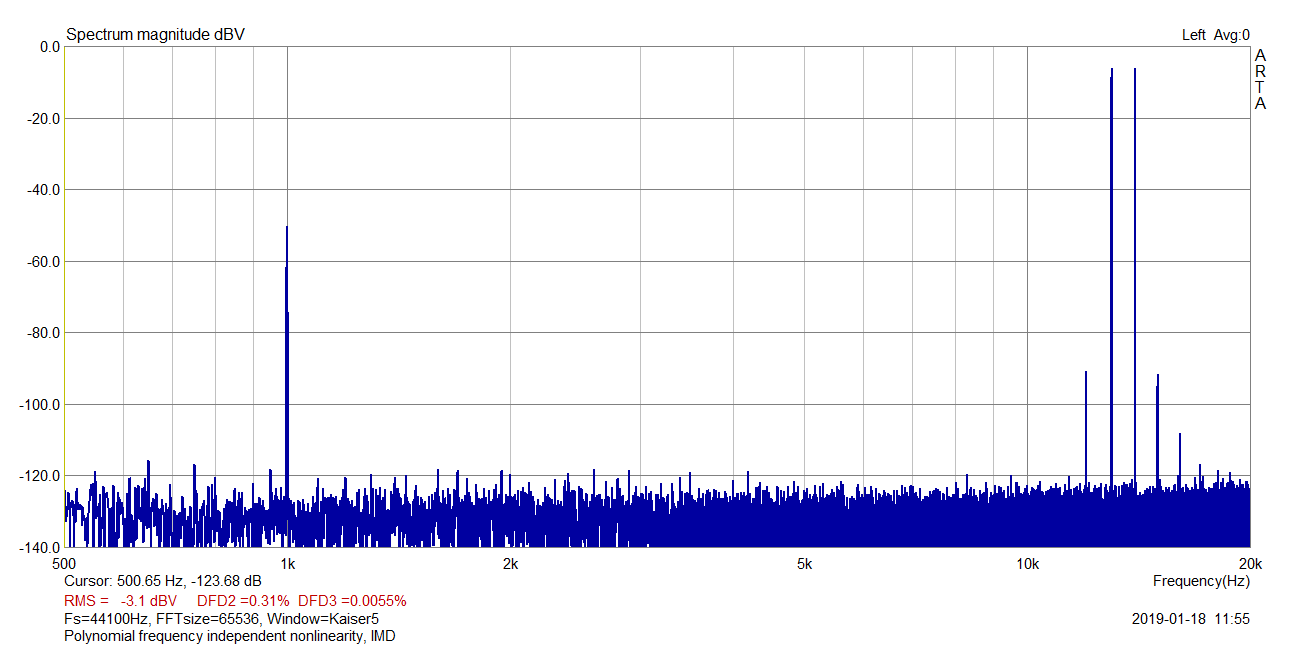Click the 'RMS = -3.1 dBV' value
Image resolution: width=1314 pixels, height=648 pixels.
point(120,601)
